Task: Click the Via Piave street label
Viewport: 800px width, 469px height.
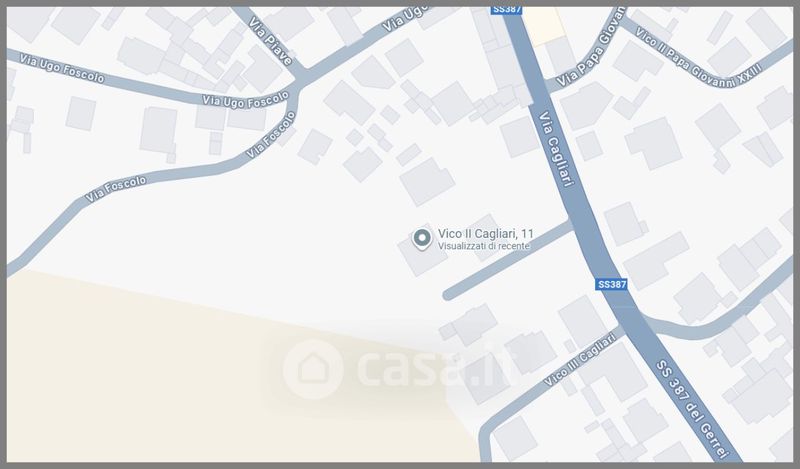Action: 271,41
